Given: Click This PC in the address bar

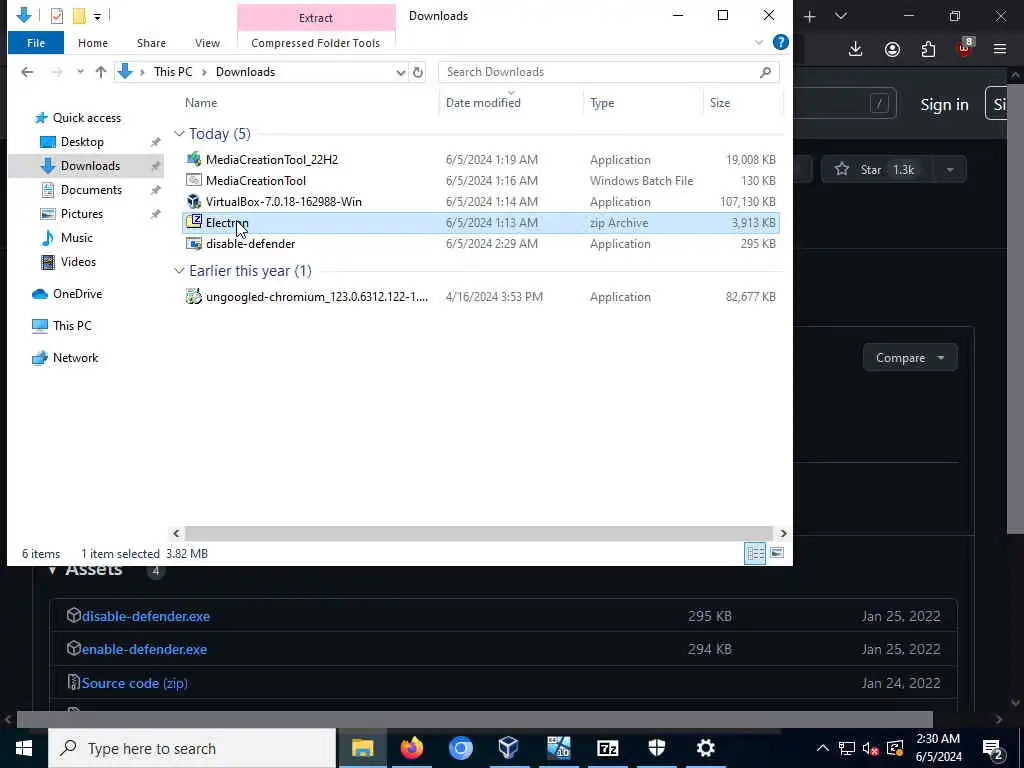Looking at the screenshot, I should [173, 72].
